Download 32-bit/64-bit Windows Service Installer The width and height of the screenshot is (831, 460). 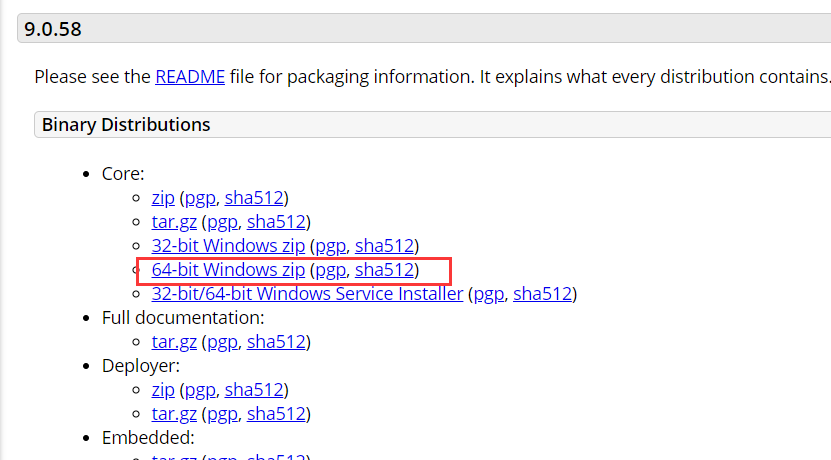pos(307,294)
